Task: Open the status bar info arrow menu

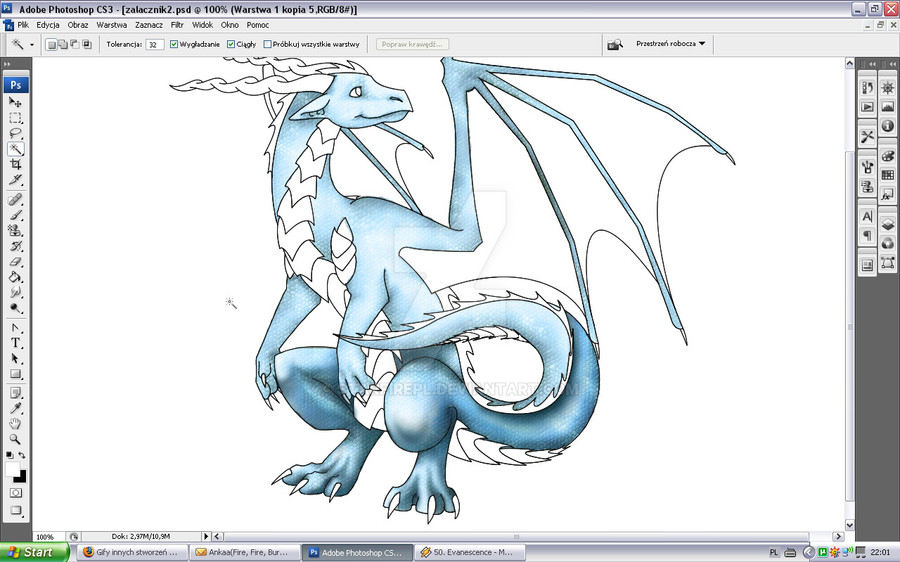Action: tap(206, 536)
